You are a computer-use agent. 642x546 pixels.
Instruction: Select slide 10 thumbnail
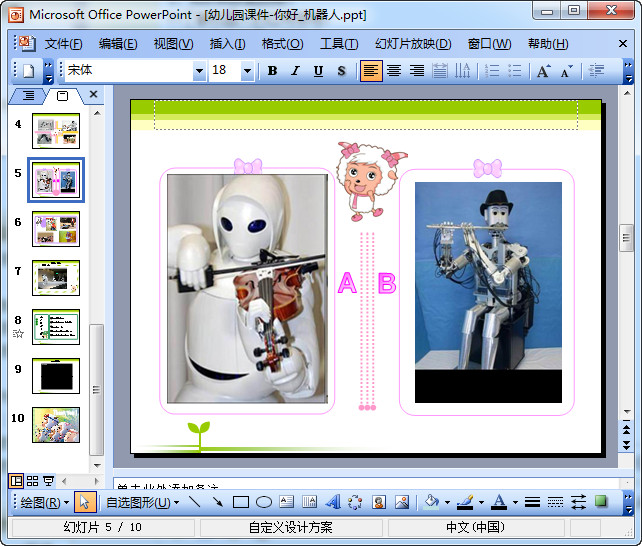(x=56, y=425)
